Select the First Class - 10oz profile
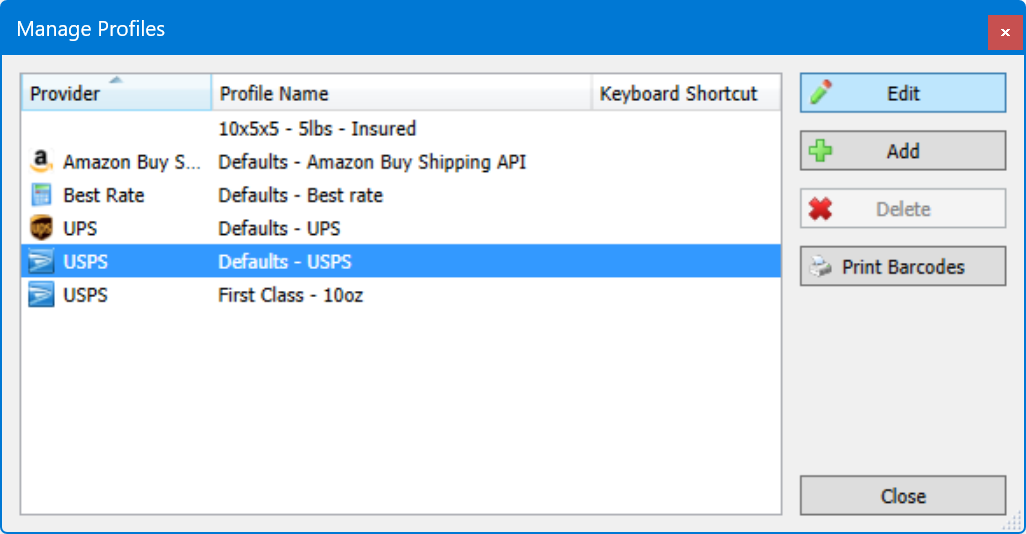 tap(400, 295)
